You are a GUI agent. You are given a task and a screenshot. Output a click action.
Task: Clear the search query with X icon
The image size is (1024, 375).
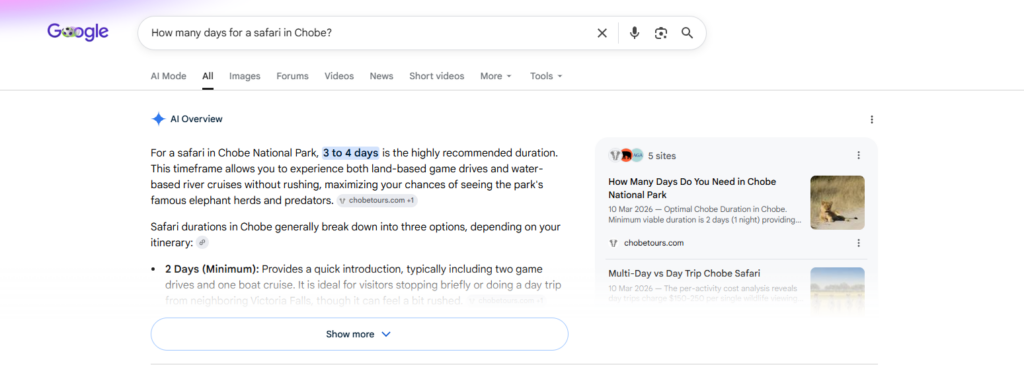tap(602, 33)
